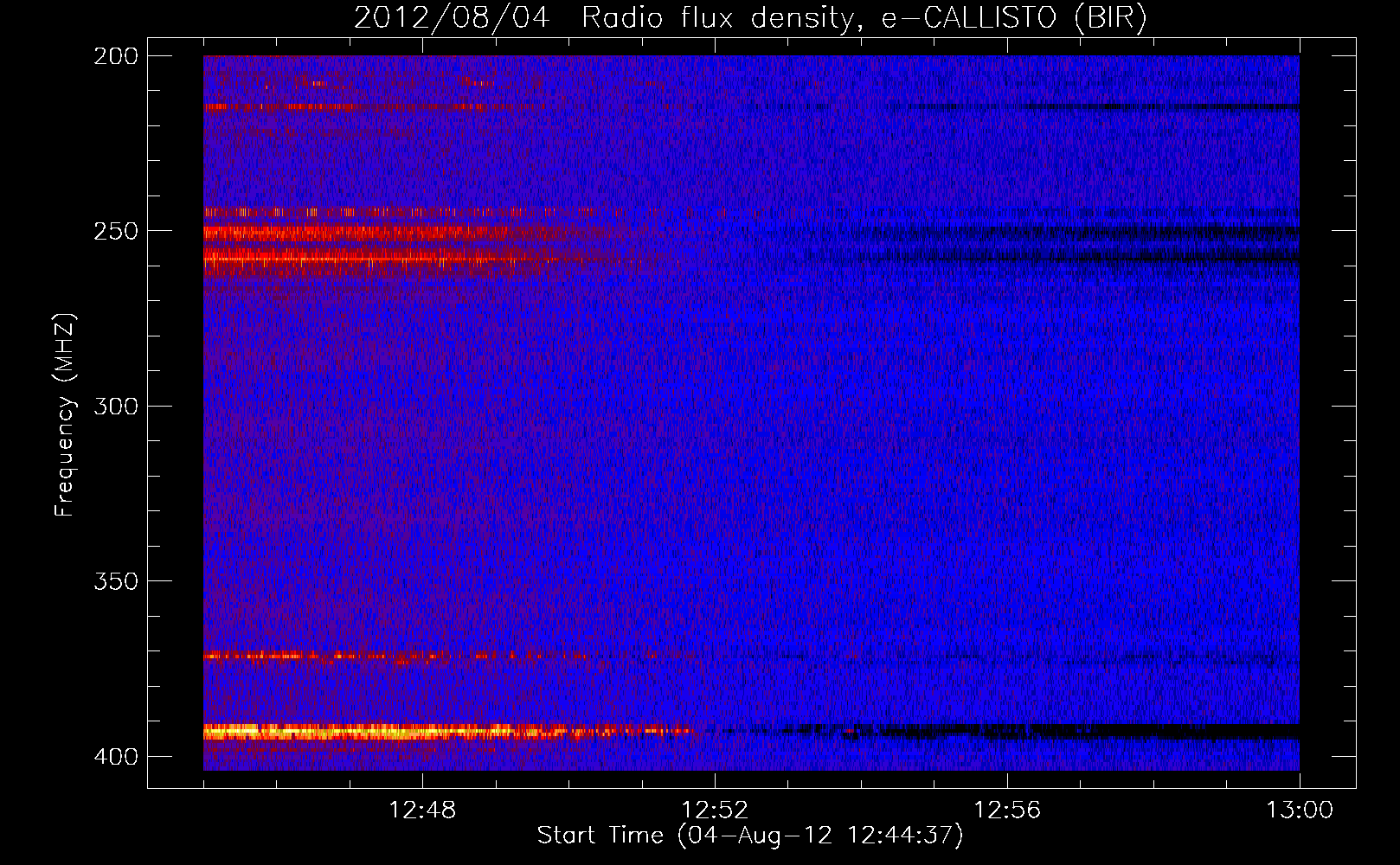Click the '13:00' time tick label
1400x865 pixels.
[x=1300, y=811]
